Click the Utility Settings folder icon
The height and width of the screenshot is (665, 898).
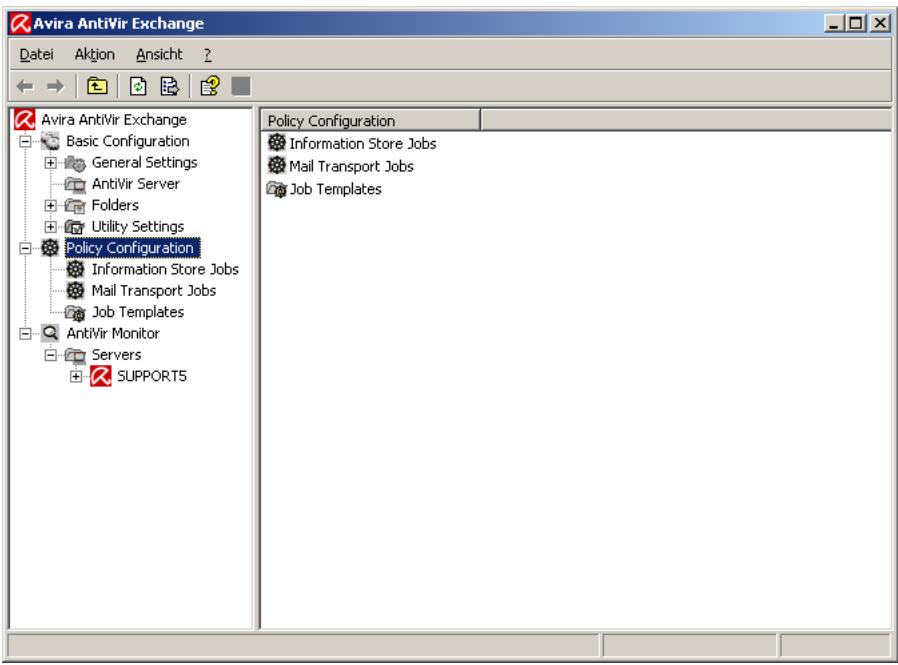[75, 227]
